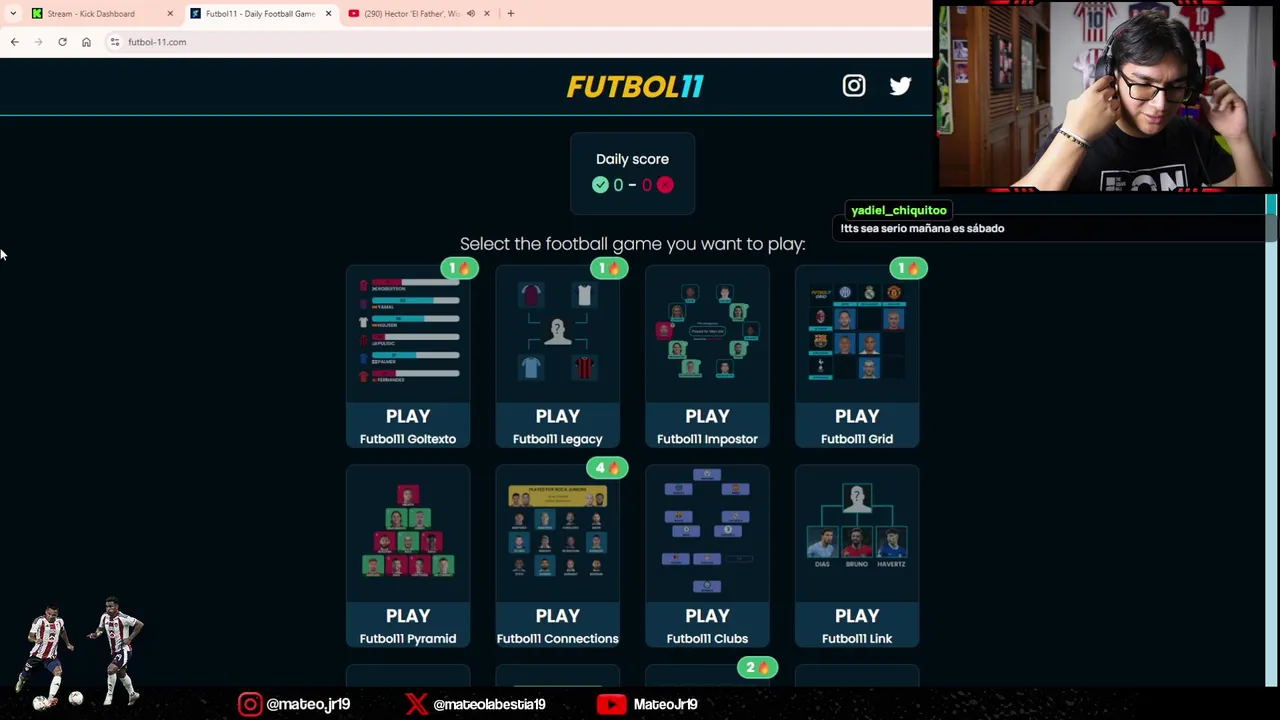Image resolution: width=1280 pixels, height=720 pixels.
Task: Click the X logo beside @mateolabestia19
Action: click(416, 704)
